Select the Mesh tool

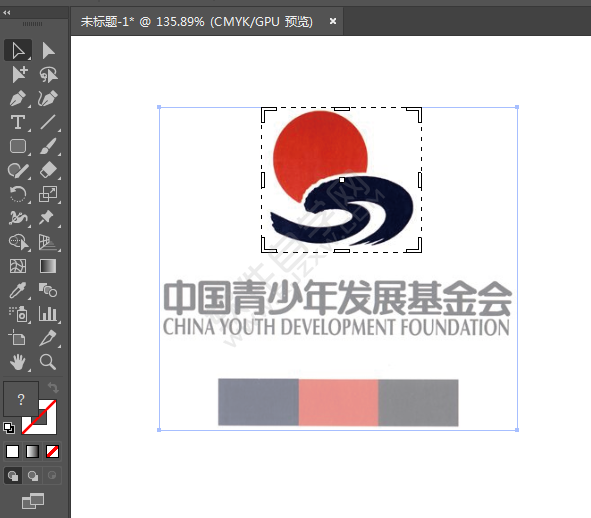point(18,266)
